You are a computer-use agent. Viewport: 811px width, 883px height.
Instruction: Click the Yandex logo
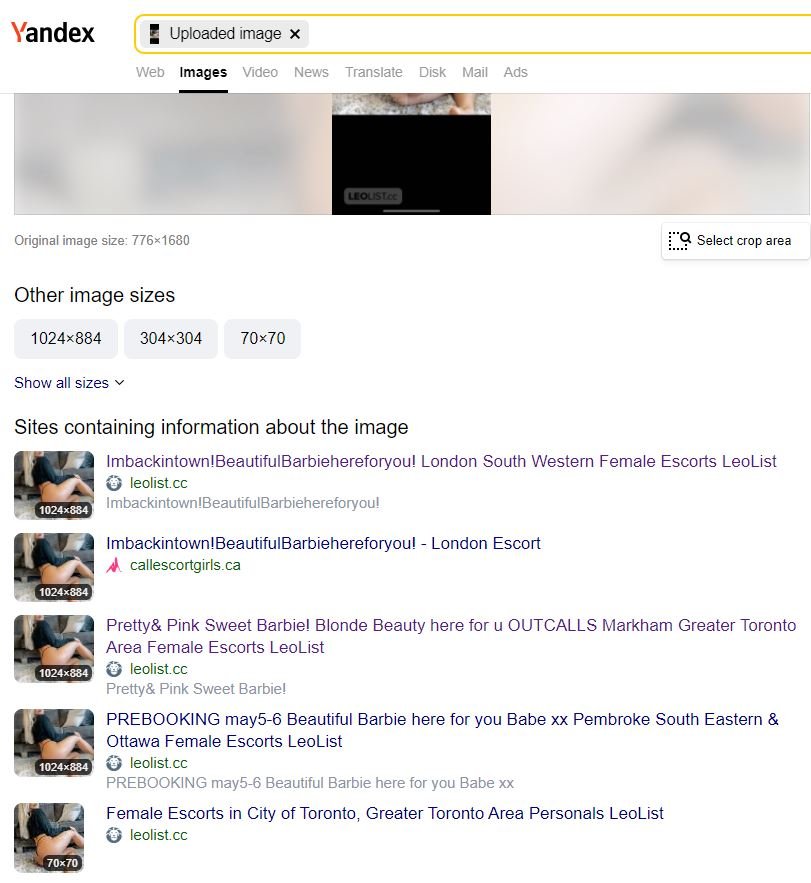pos(52,33)
